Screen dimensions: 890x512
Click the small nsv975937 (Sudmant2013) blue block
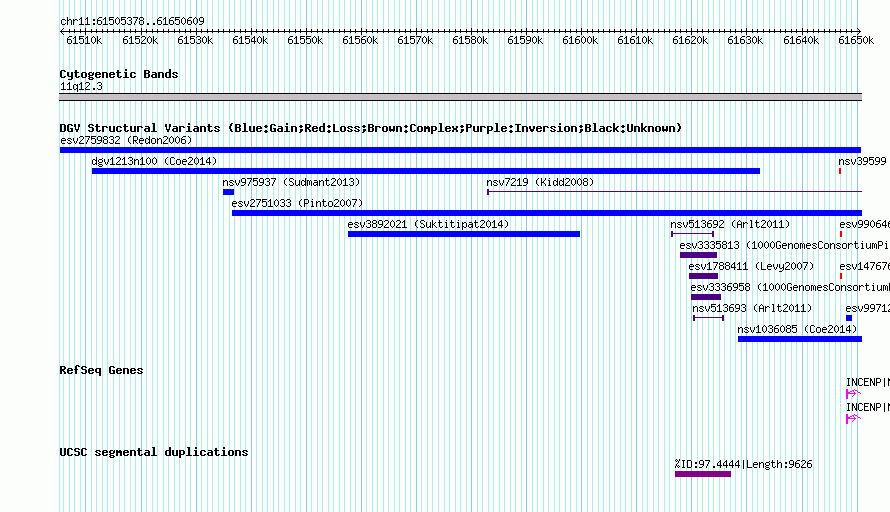(x=228, y=192)
